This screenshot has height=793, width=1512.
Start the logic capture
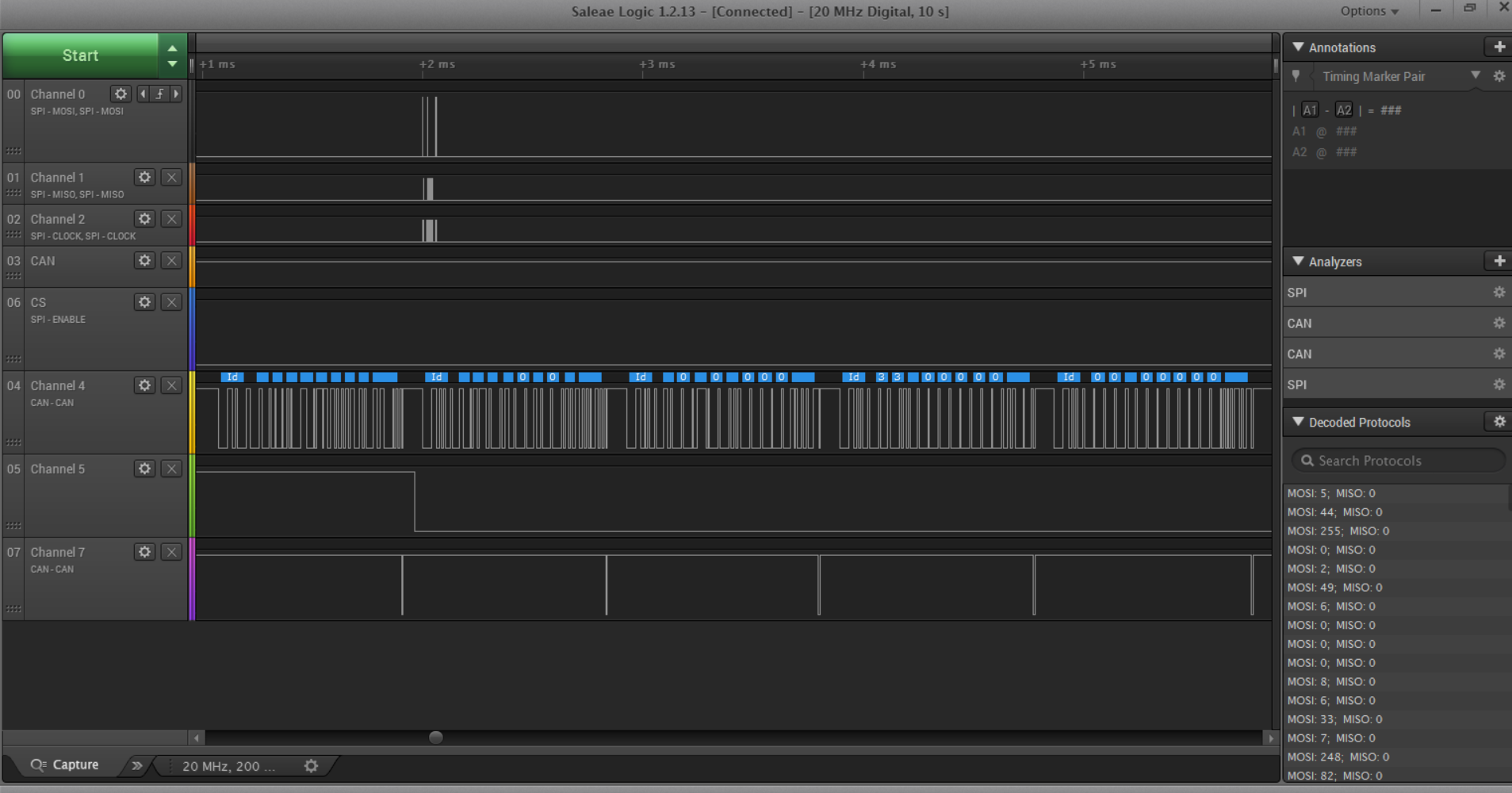click(x=80, y=56)
